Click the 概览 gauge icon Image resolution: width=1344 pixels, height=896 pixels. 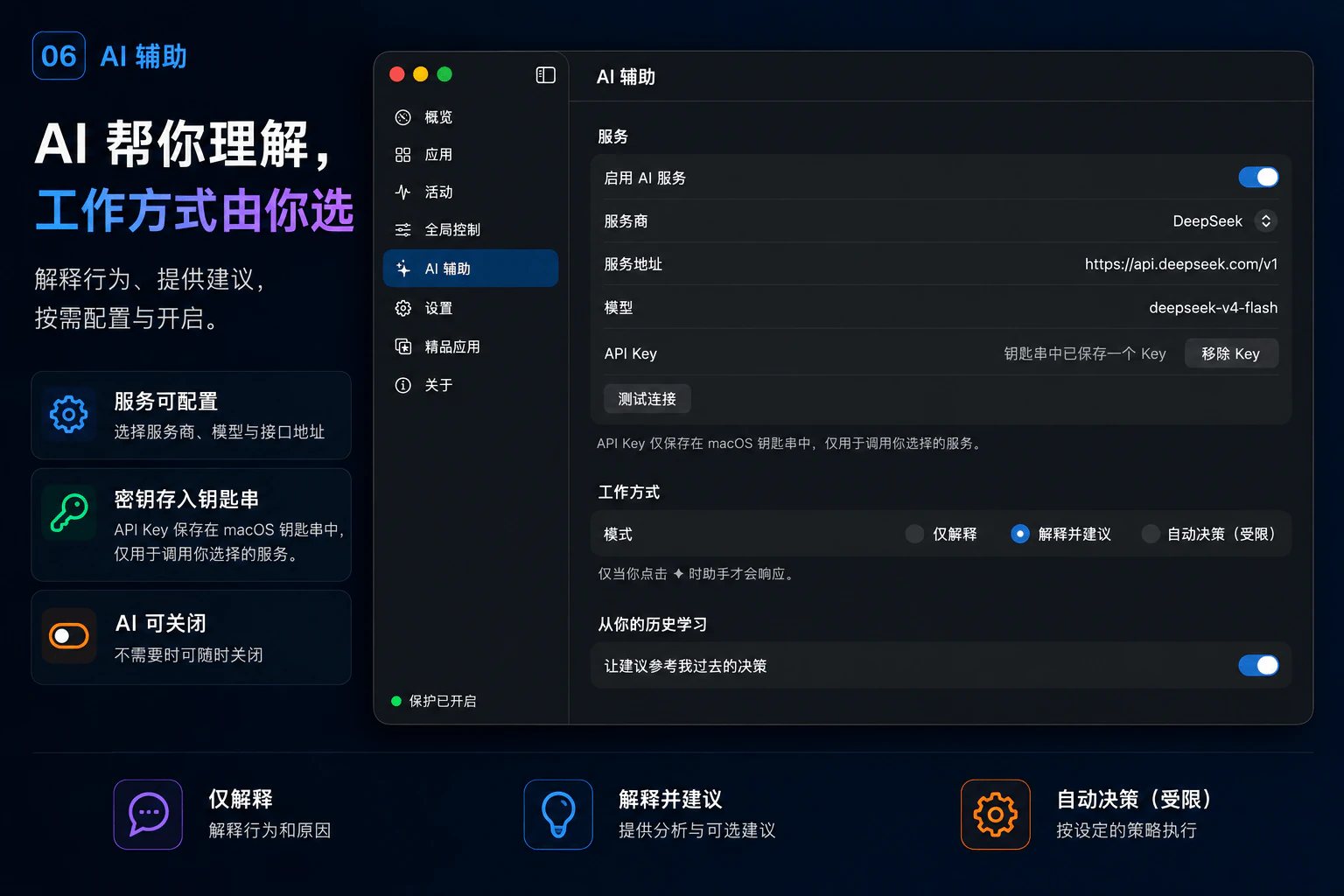(x=402, y=117)
